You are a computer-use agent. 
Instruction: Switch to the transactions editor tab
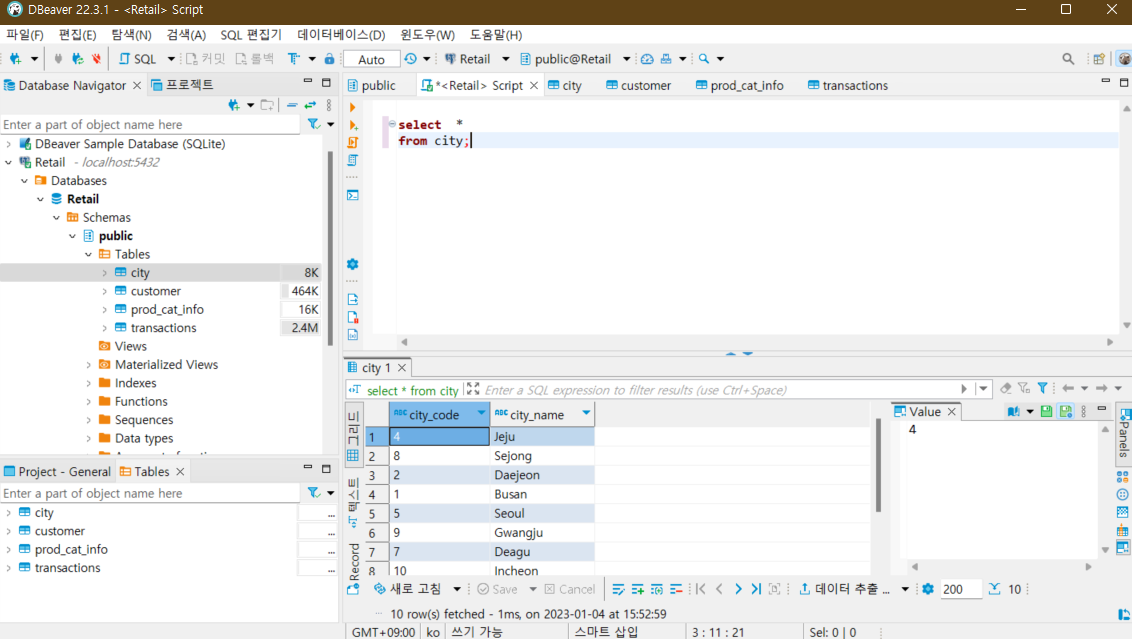click(848, 85)
